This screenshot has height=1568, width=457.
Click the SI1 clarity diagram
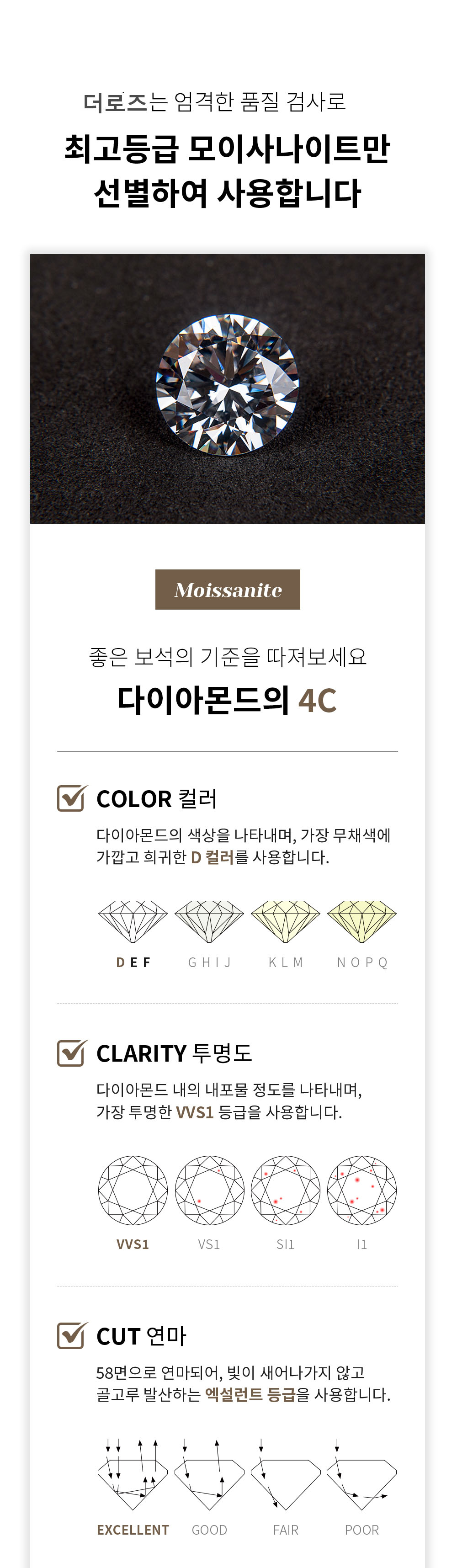286,1190
